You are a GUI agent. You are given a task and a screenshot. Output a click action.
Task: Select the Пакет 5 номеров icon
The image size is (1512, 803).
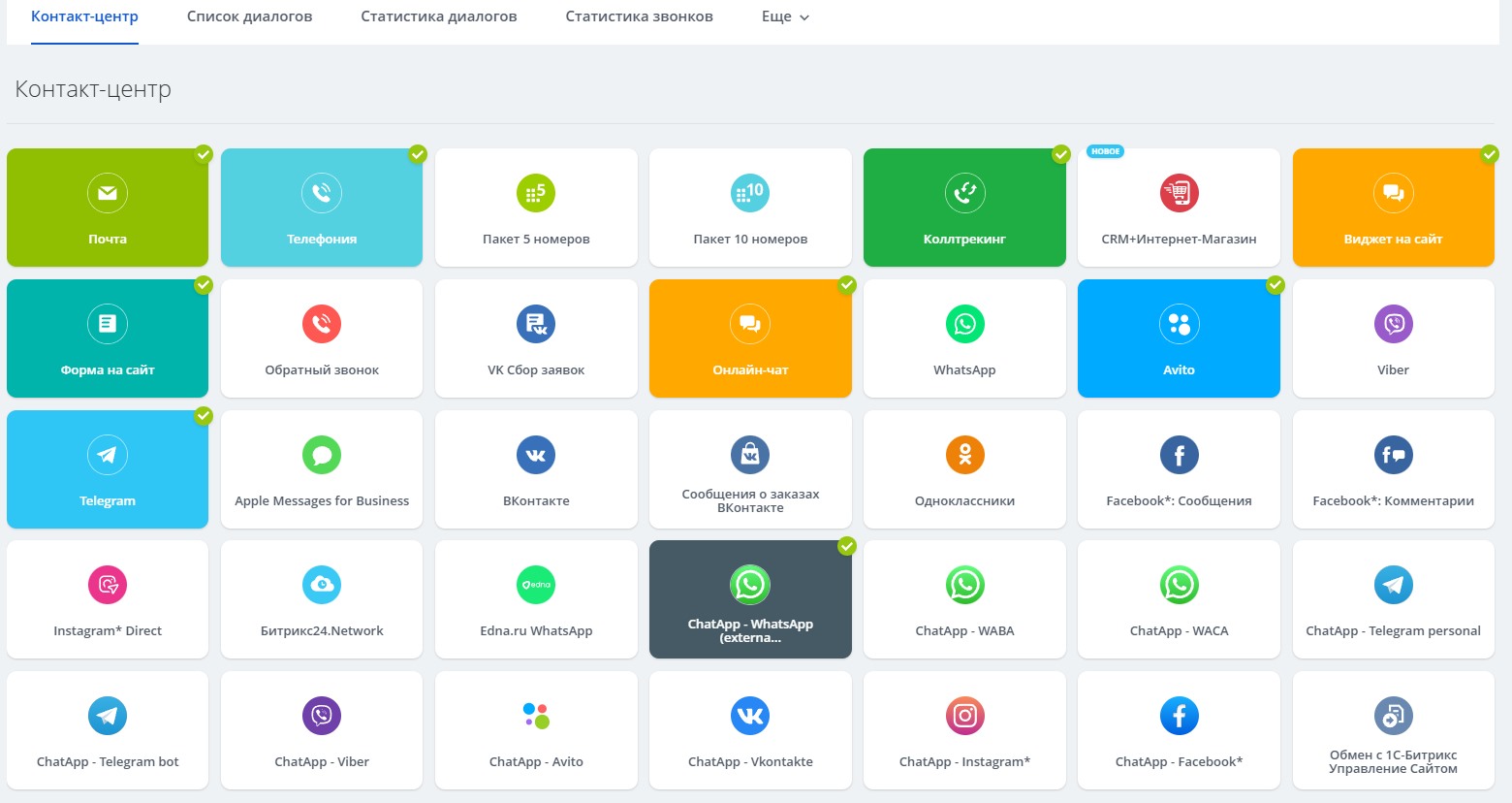coord(536,193)
